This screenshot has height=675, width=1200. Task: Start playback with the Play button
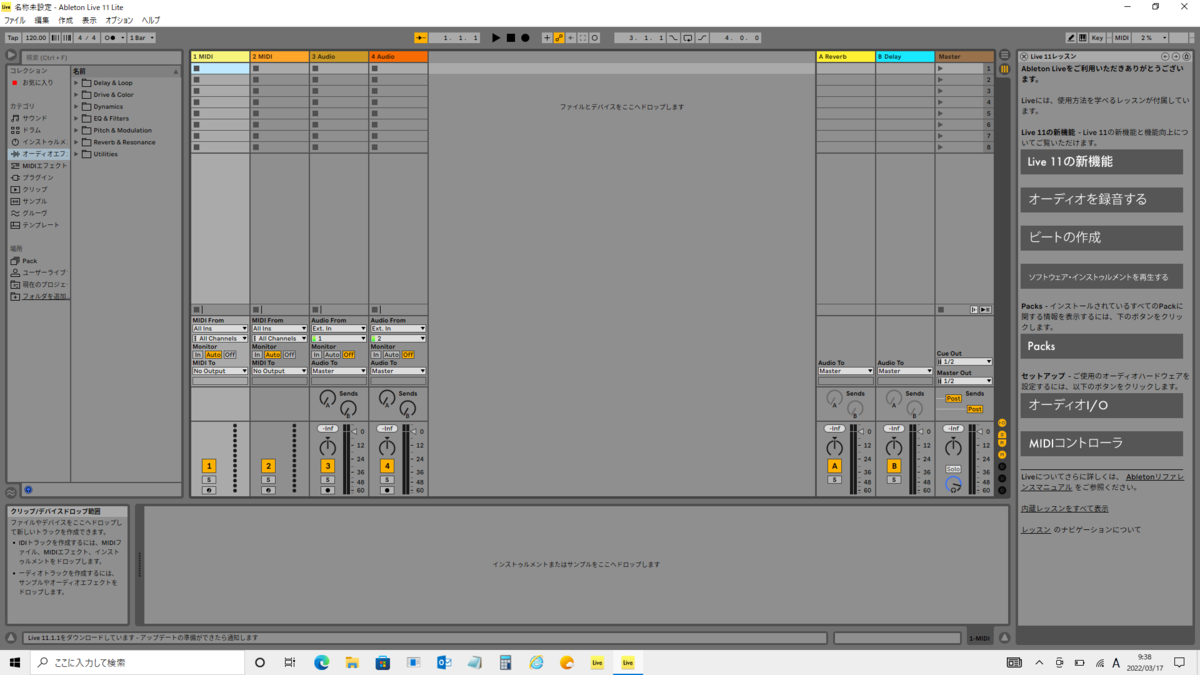tap(496, 38)
